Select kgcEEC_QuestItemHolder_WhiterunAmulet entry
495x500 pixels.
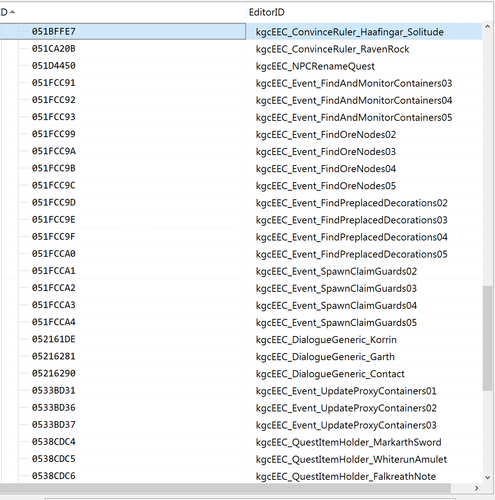[351, 459]
